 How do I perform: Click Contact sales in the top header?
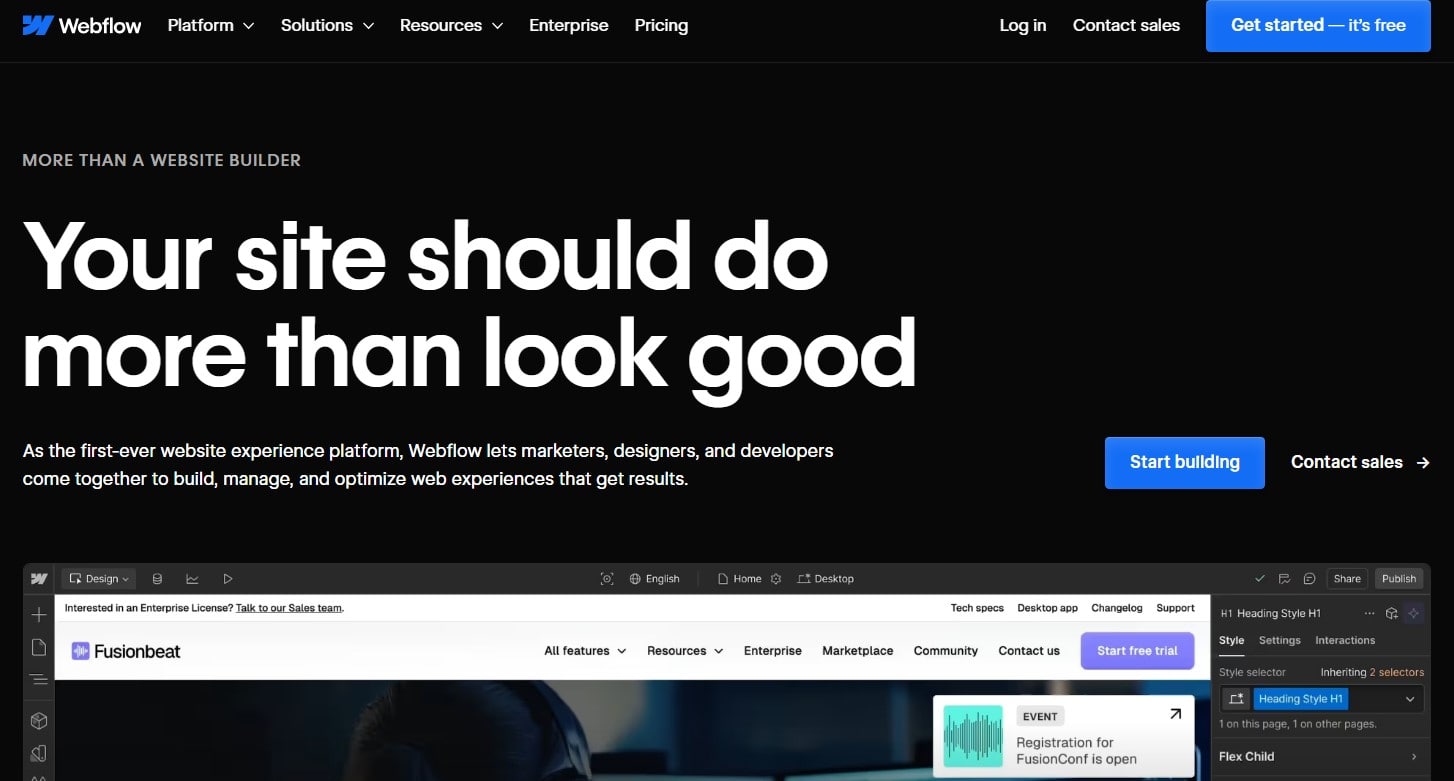tap(1126, 25)
